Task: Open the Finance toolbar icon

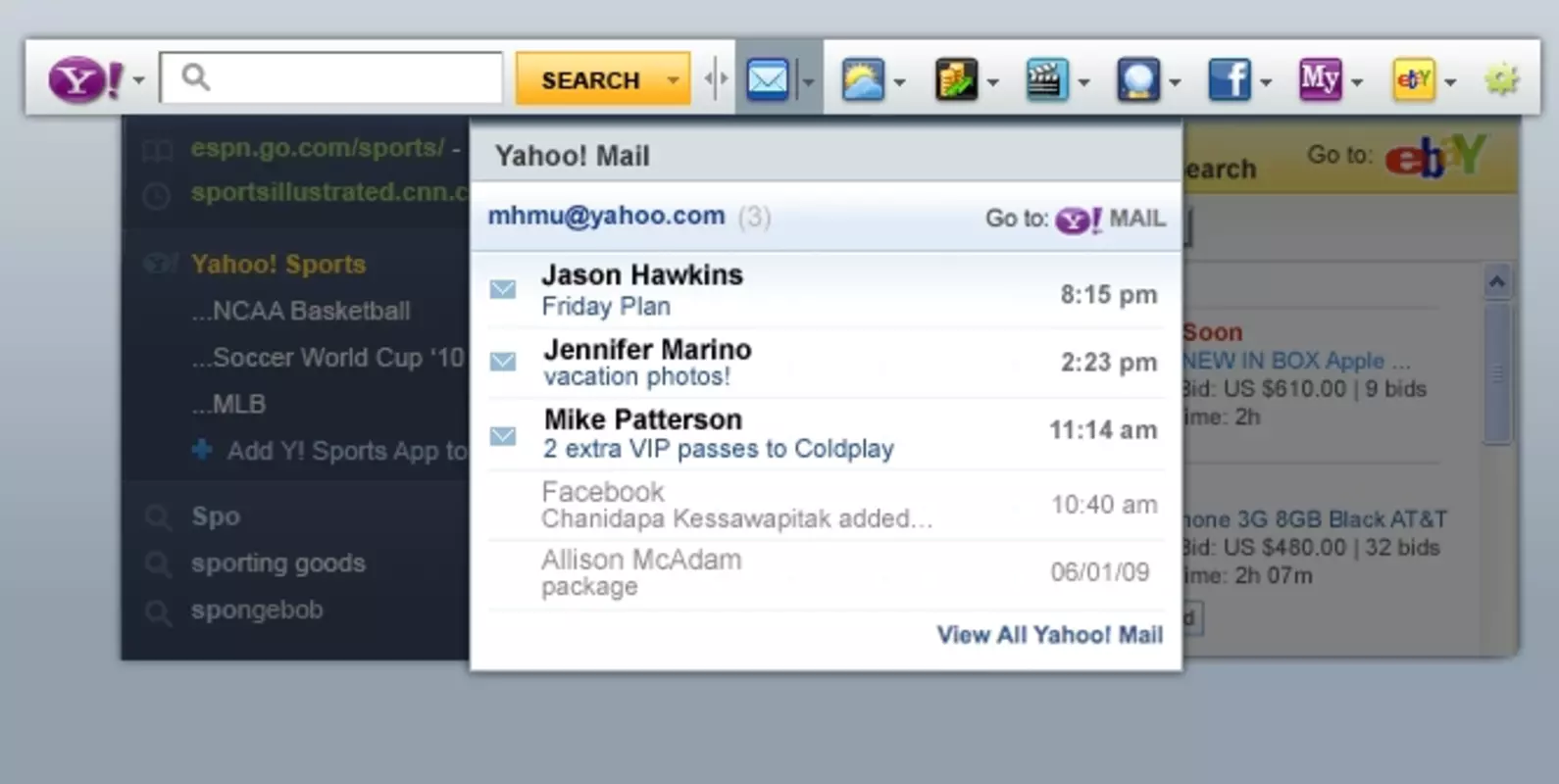Action: click(x=956, y=79)
